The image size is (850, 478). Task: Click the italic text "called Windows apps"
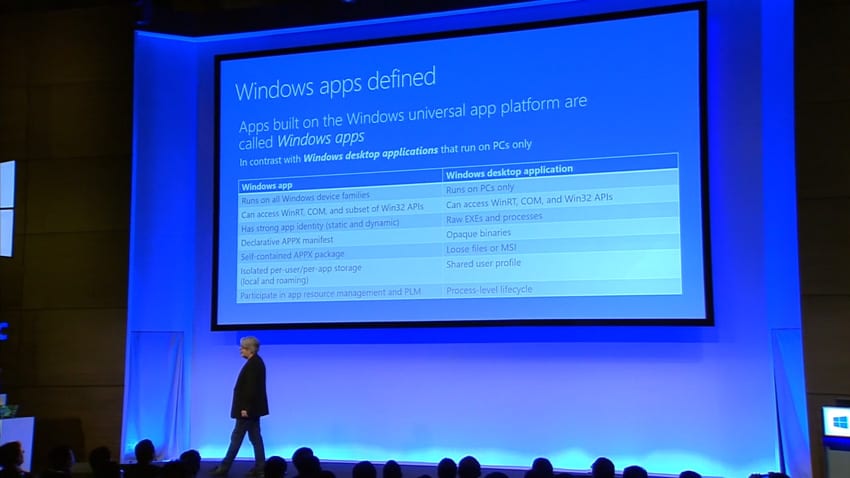[x=301, y=140]
